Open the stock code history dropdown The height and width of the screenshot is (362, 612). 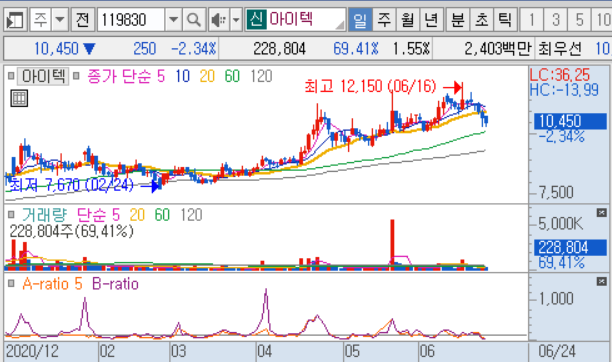[x=174, y=20]
